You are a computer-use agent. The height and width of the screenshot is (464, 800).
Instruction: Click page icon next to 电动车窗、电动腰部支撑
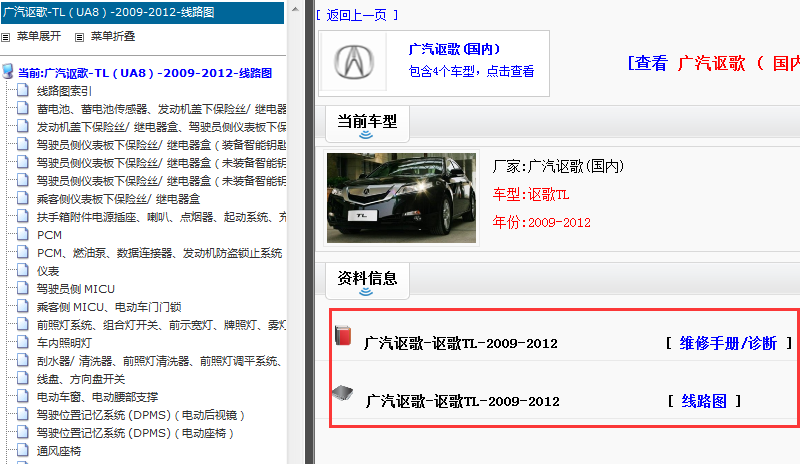pos(22,396)
